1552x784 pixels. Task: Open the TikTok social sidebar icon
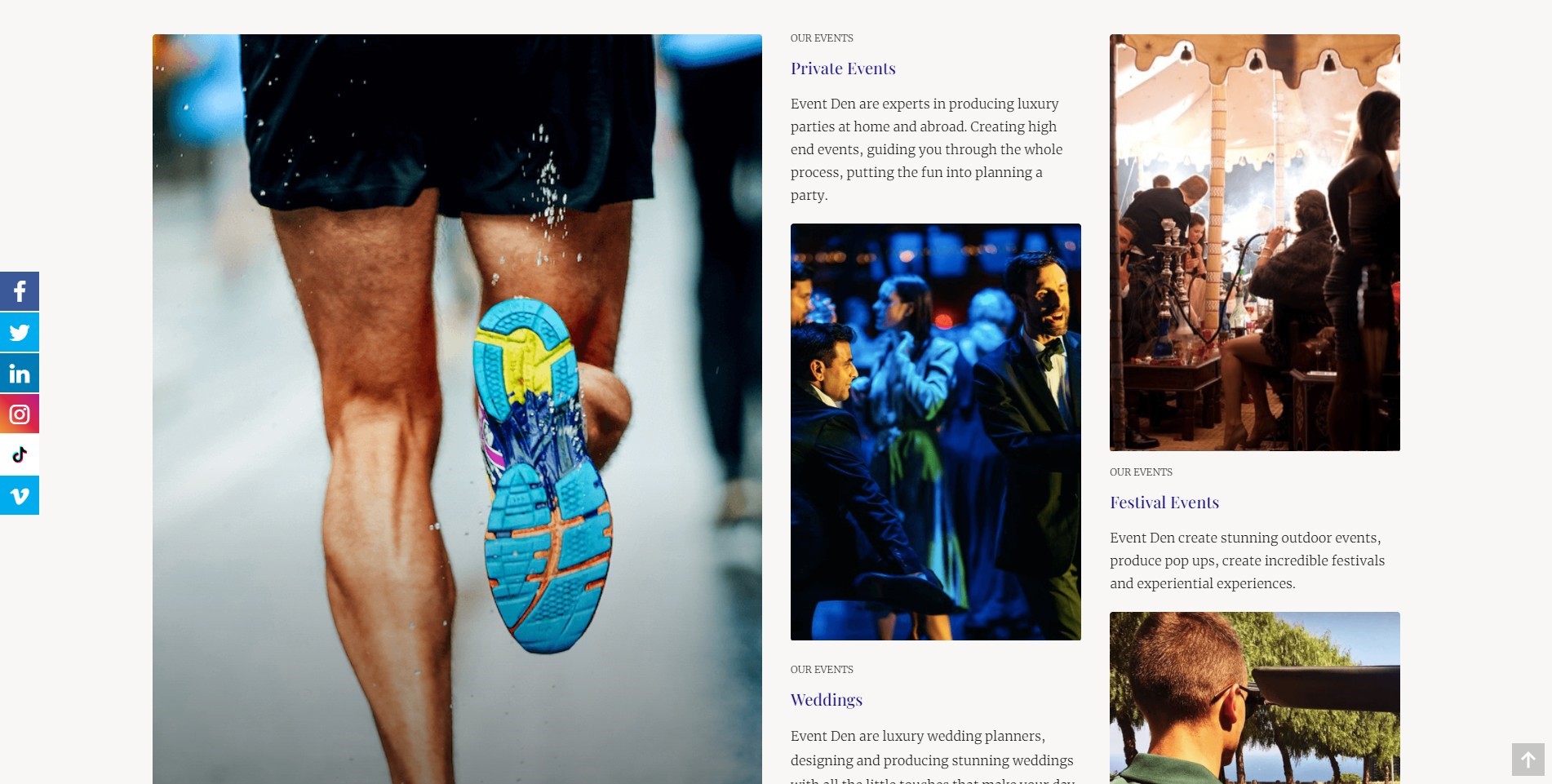pyautogui.click(x=20, y=454)
